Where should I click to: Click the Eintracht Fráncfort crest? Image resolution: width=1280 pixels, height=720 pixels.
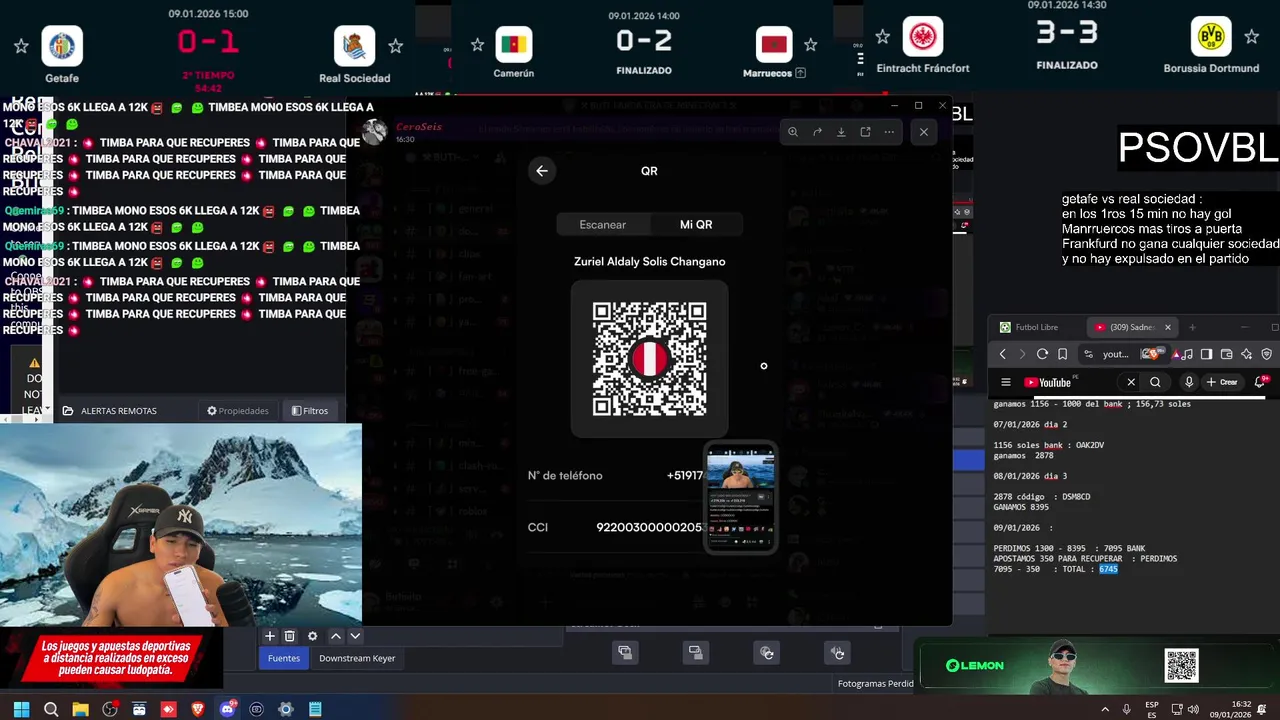click(x=922, y=37)
